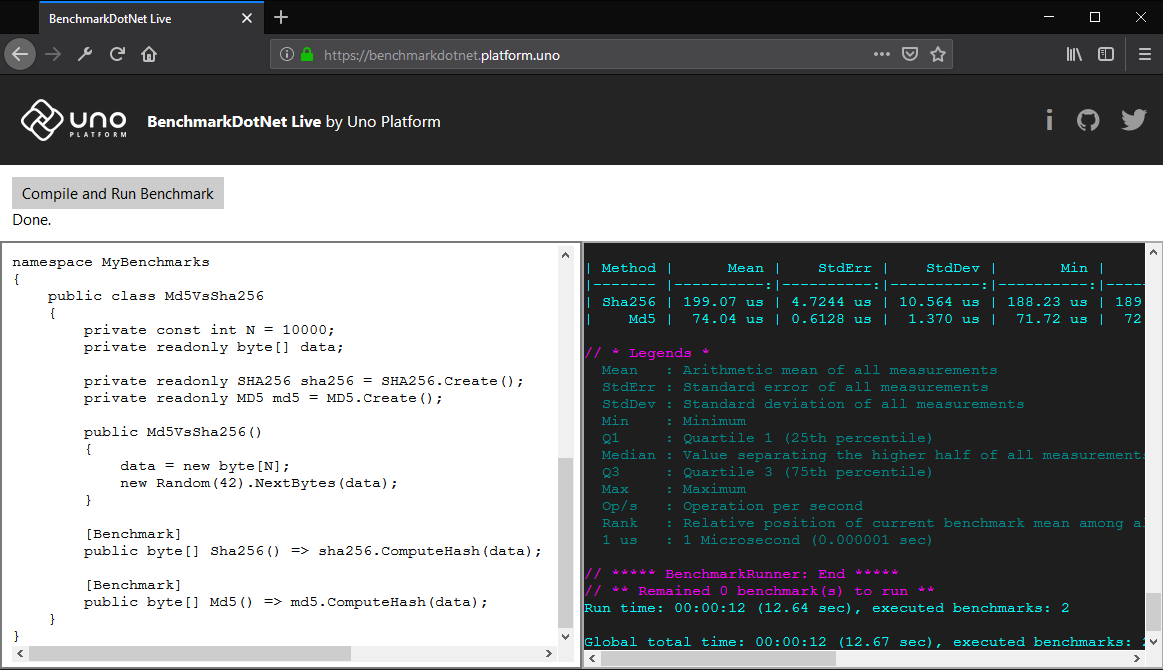Go to browser home page icon
This screenshot has height=670, width=1163.
coord(149,54)
